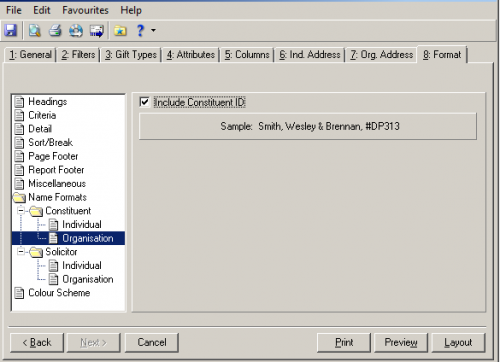Open the favourites folder star icon
This screenshot has height=362, width=500.
pyautogui.click(x=120, y=31)
